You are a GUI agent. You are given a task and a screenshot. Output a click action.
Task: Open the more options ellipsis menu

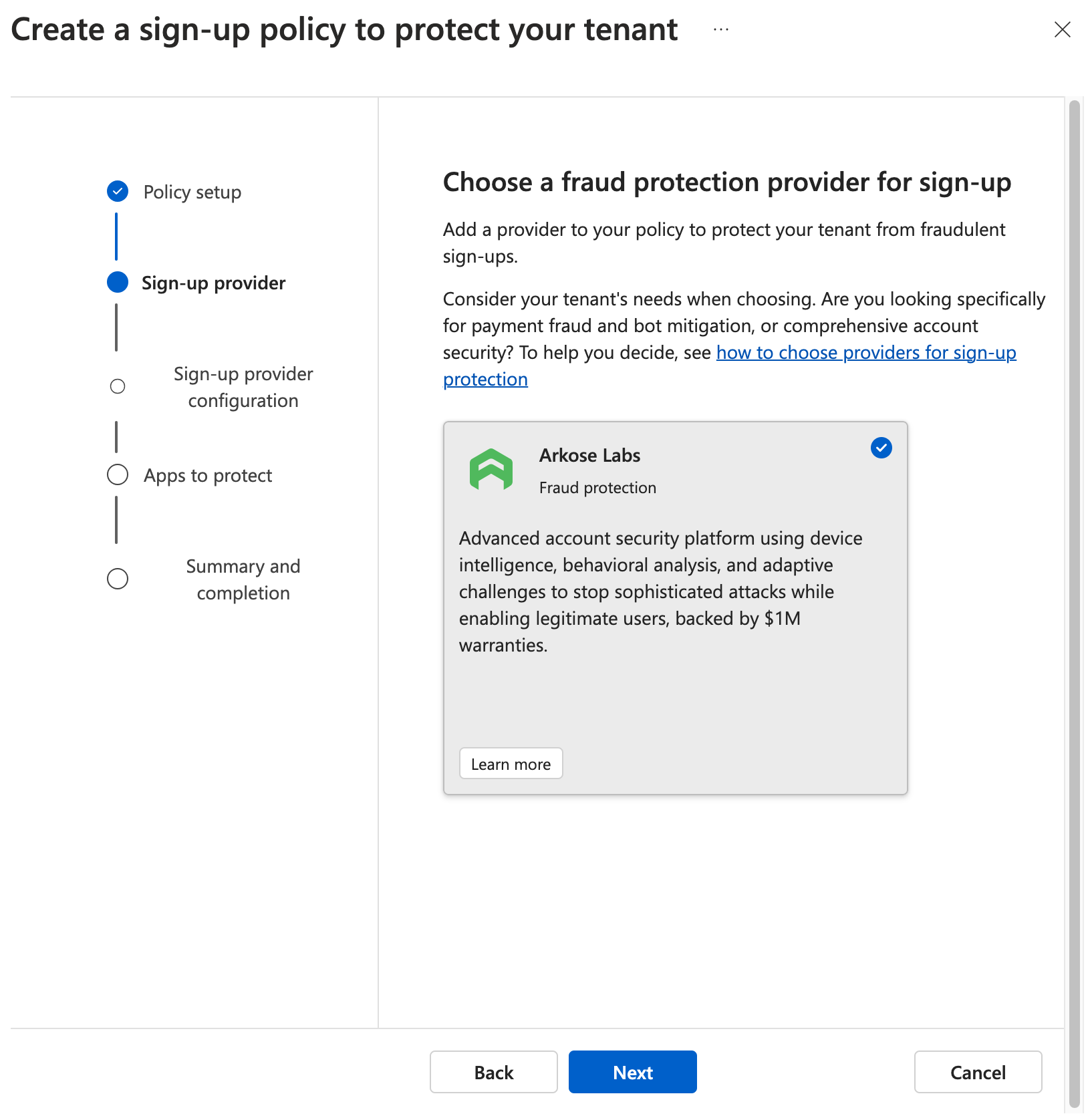(x=720, y=29)
